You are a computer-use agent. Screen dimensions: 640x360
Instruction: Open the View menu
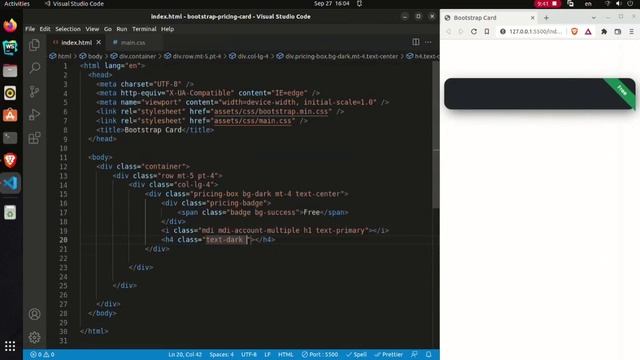(92, 29)
